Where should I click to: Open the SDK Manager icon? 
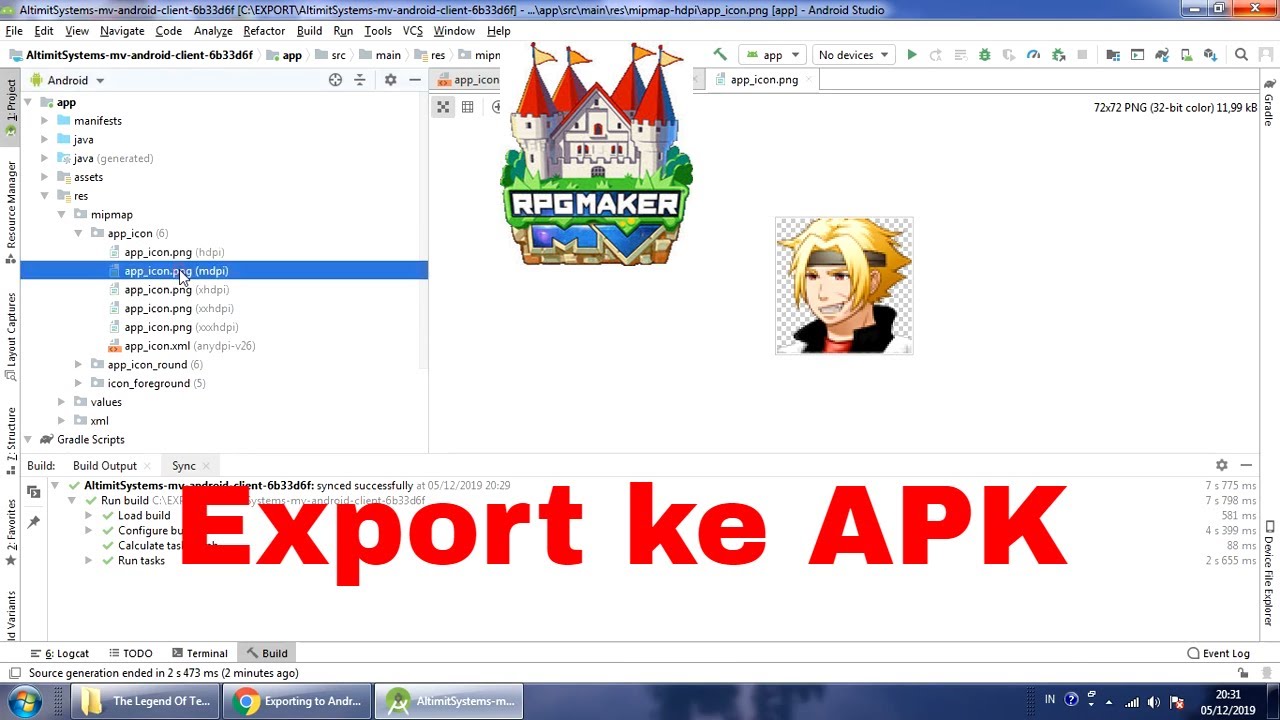(1210, 55)
